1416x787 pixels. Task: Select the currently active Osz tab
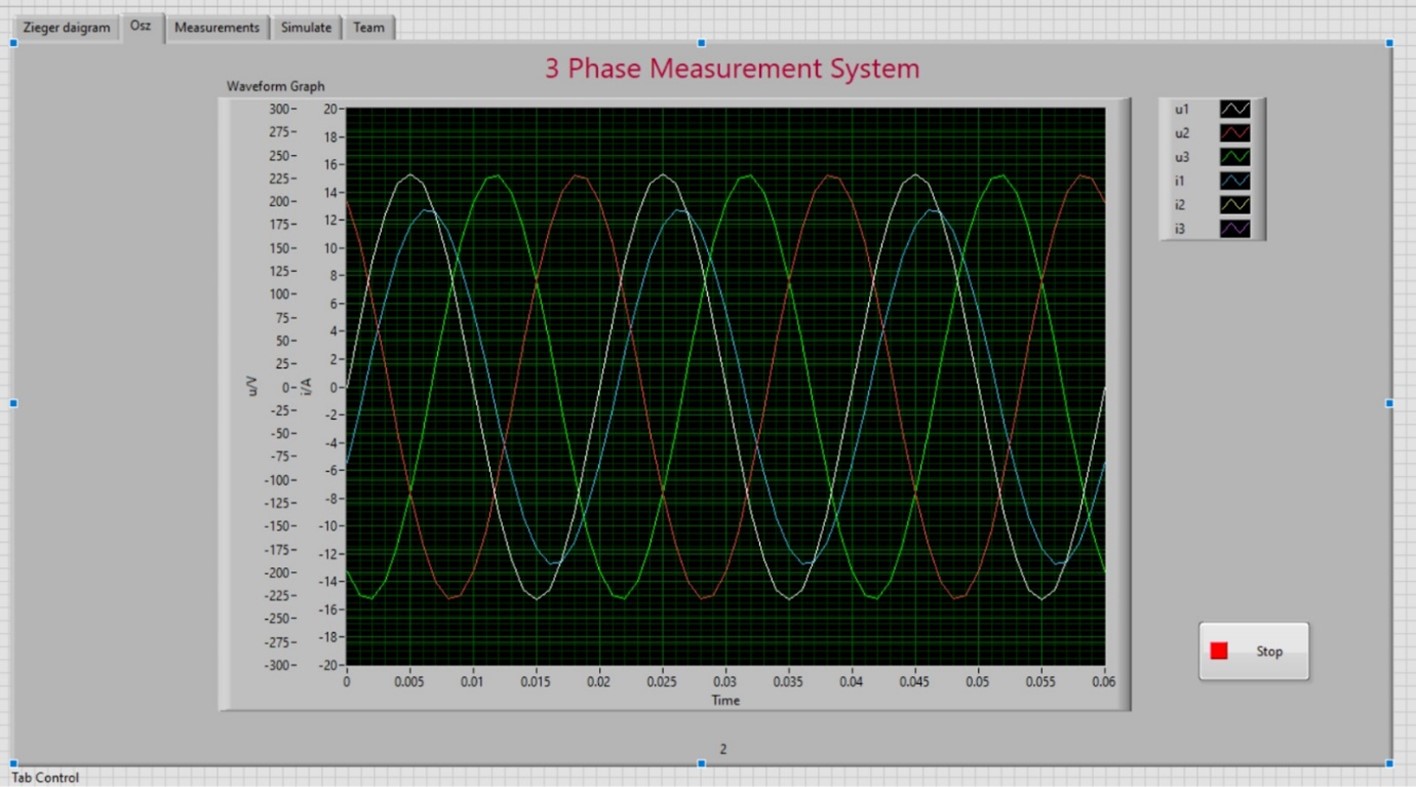141,26
